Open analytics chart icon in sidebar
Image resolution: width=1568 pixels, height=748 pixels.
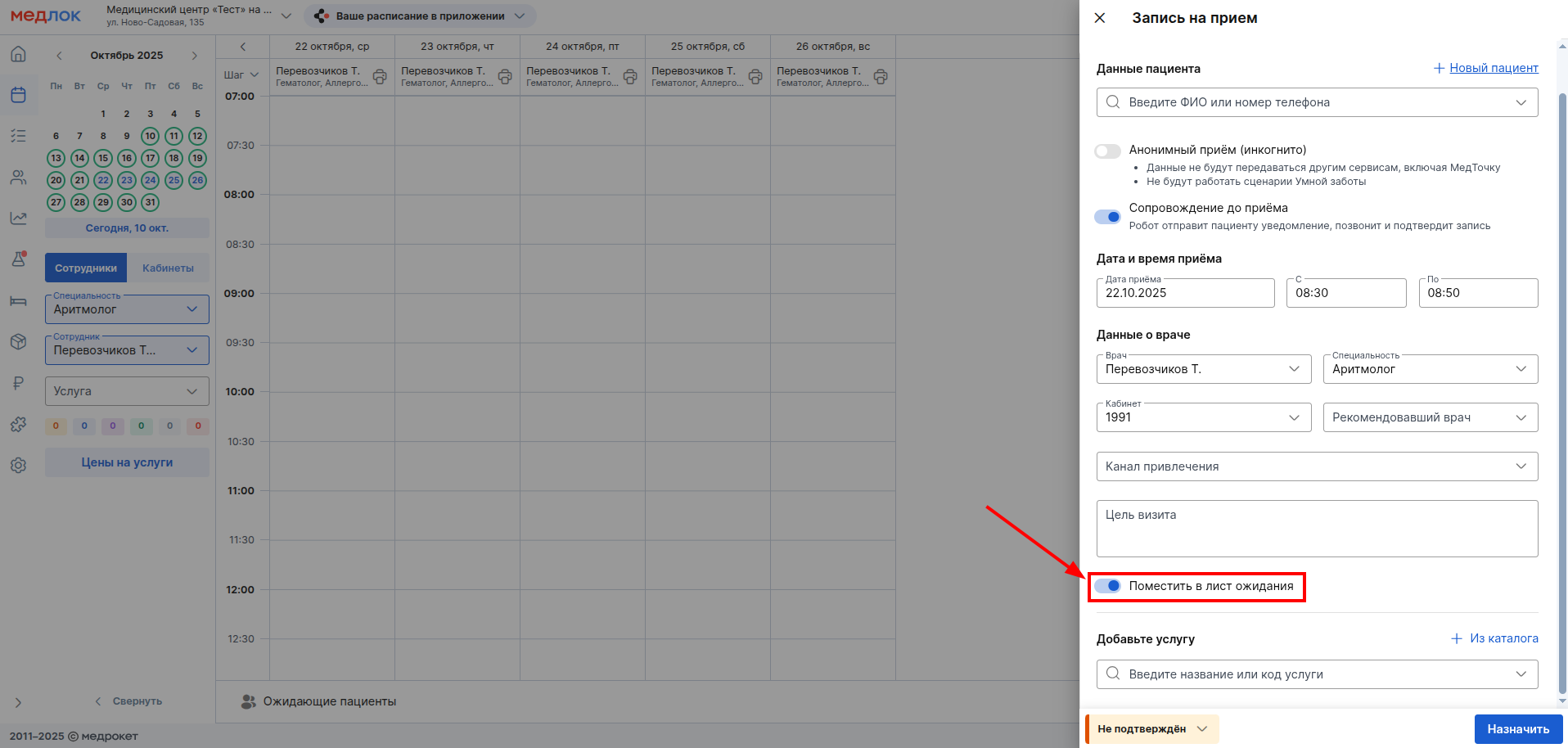coord(18,218)
